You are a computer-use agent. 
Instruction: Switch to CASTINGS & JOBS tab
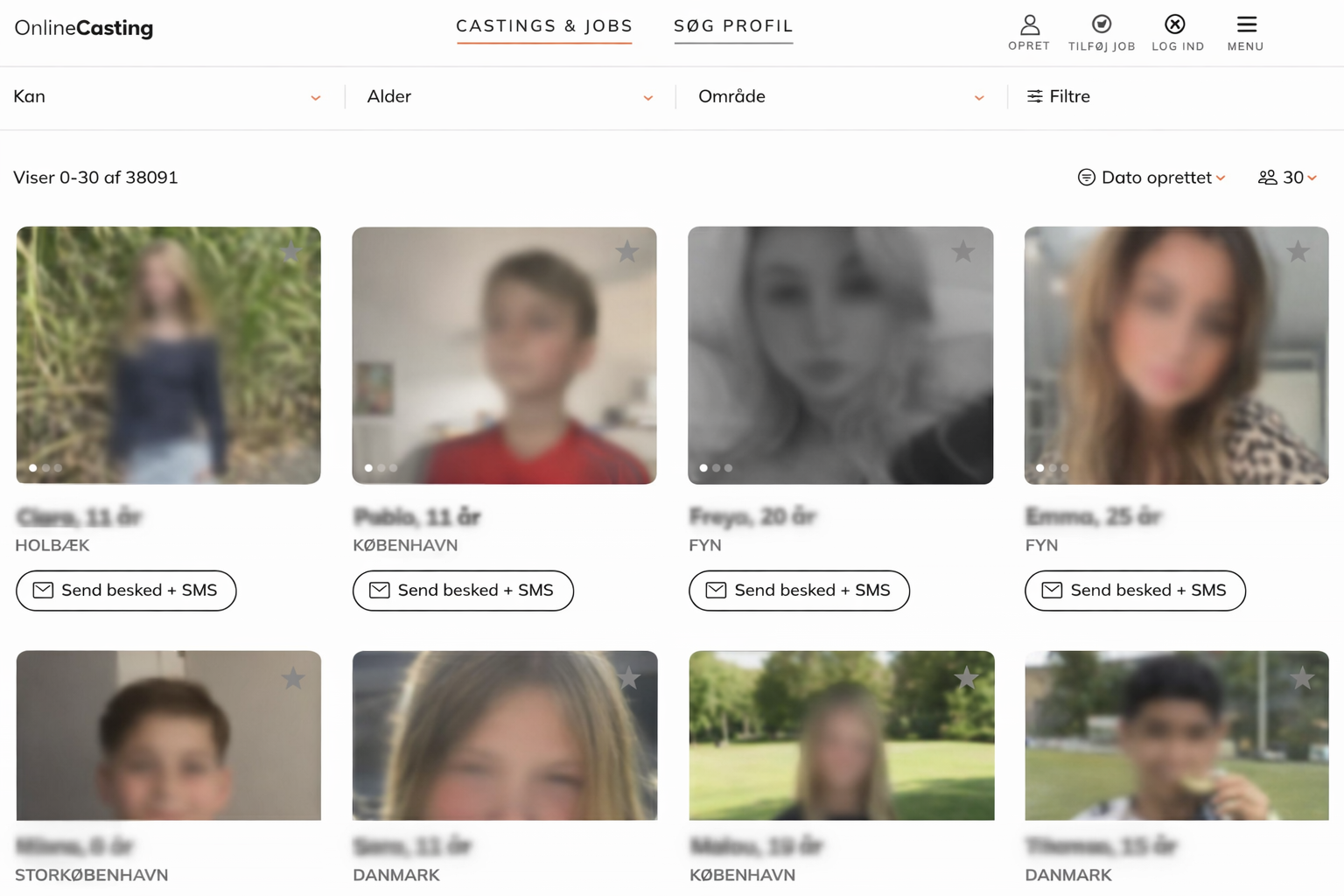point(544,26)
